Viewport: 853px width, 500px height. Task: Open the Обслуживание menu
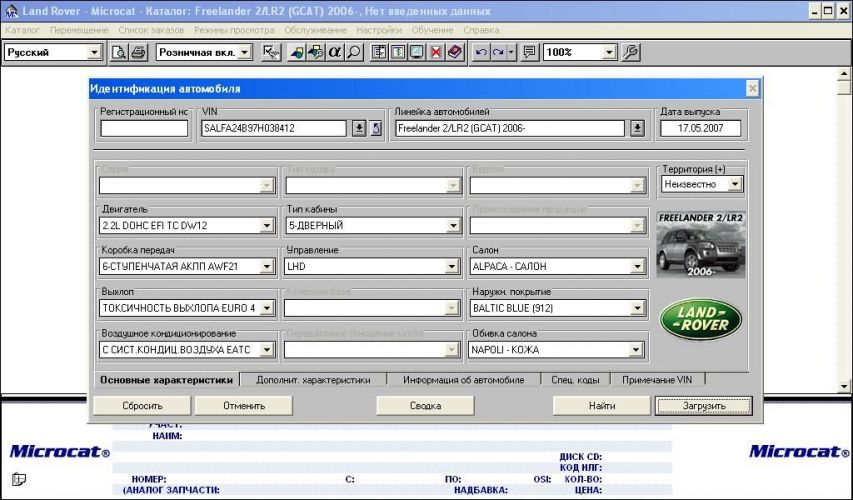point(315,30)
